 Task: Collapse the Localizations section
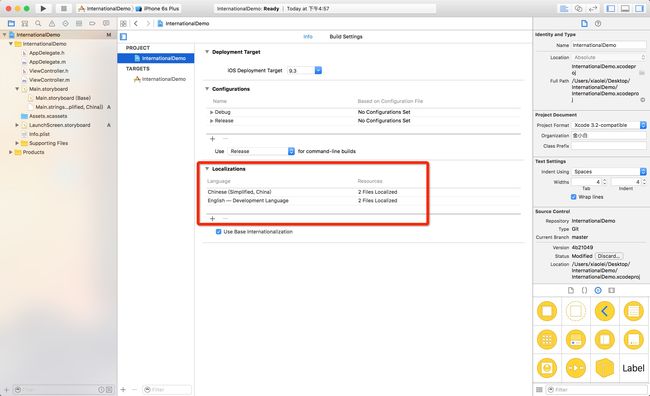(207, 169)
